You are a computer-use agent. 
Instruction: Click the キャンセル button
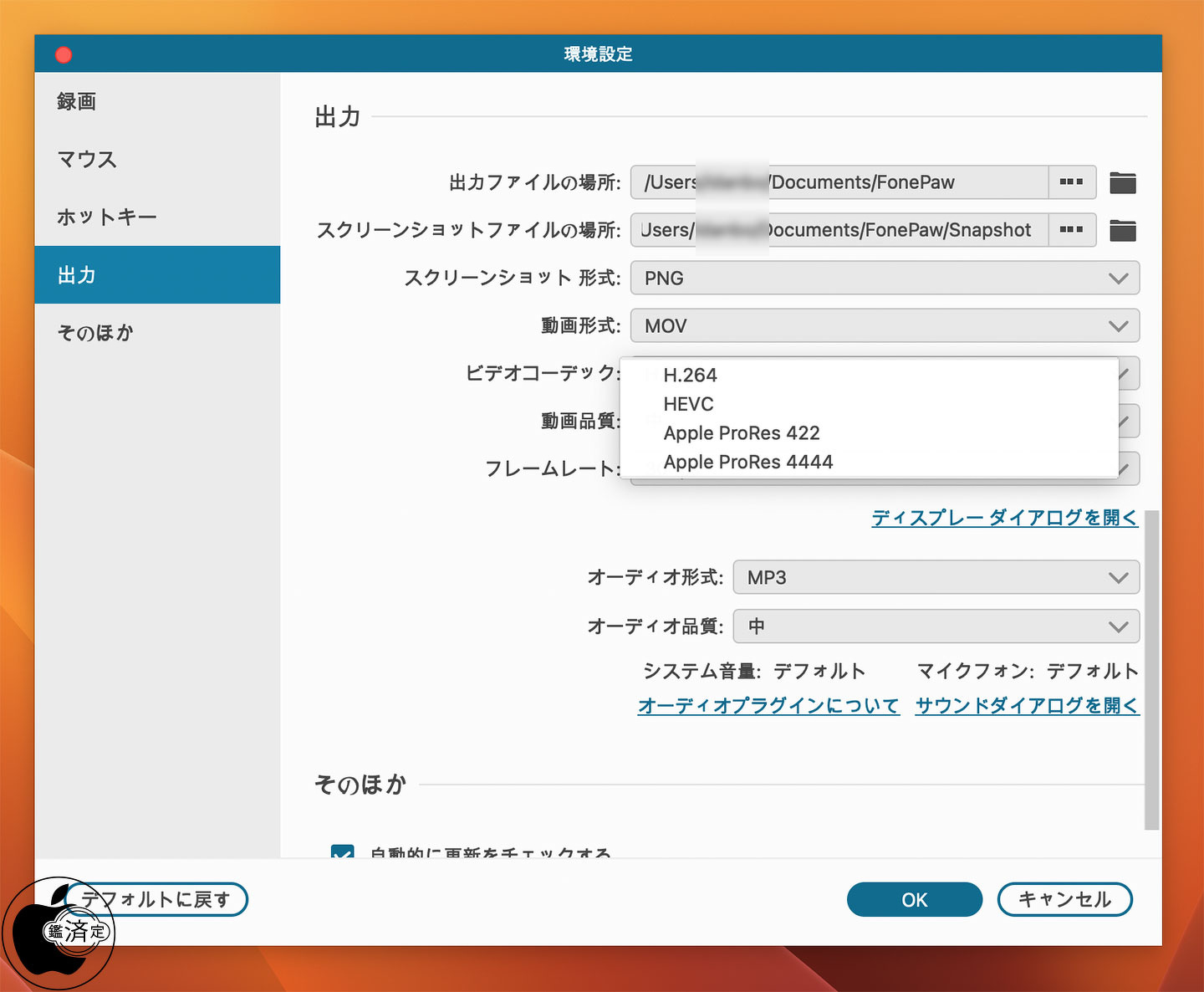click(1064, 899)
